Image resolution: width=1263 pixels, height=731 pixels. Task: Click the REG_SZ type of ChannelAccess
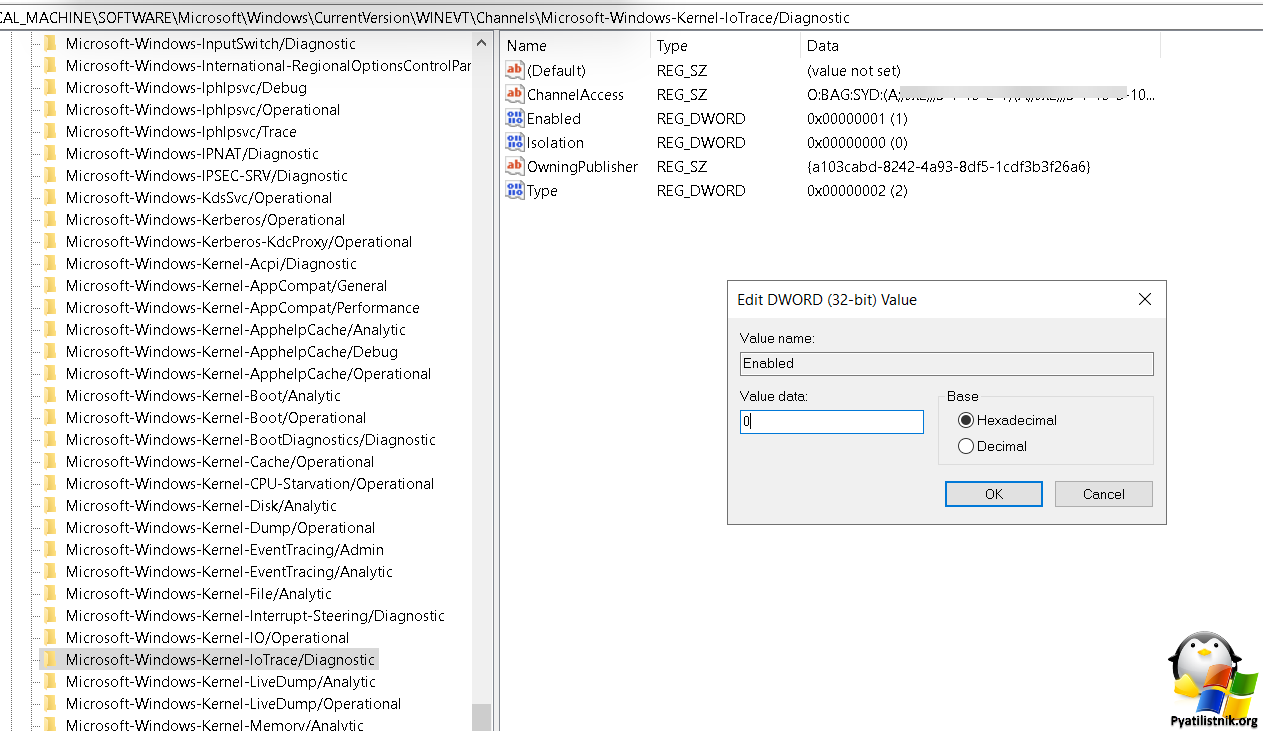(683, 95)
